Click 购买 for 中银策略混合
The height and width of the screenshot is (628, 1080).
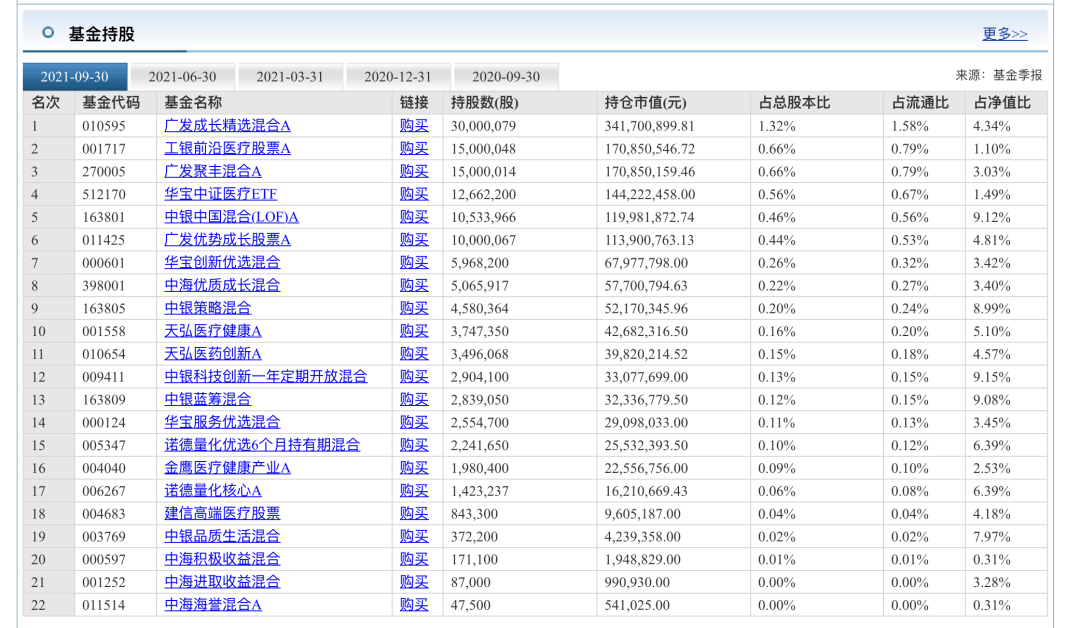click(414, 308)
